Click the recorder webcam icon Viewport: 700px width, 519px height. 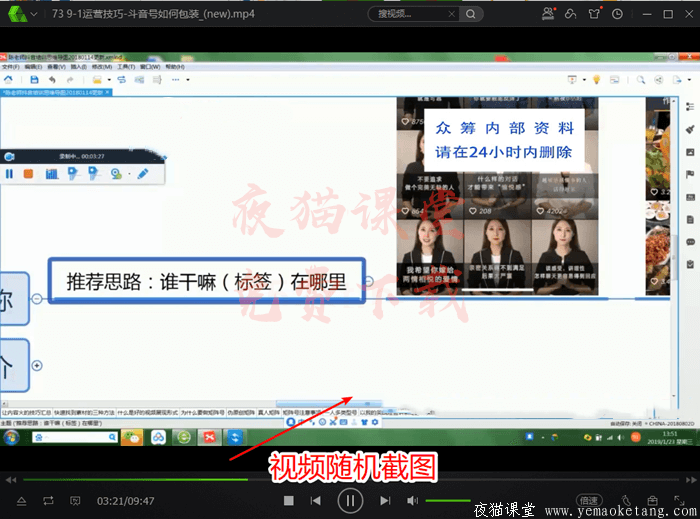coord(116,174)
